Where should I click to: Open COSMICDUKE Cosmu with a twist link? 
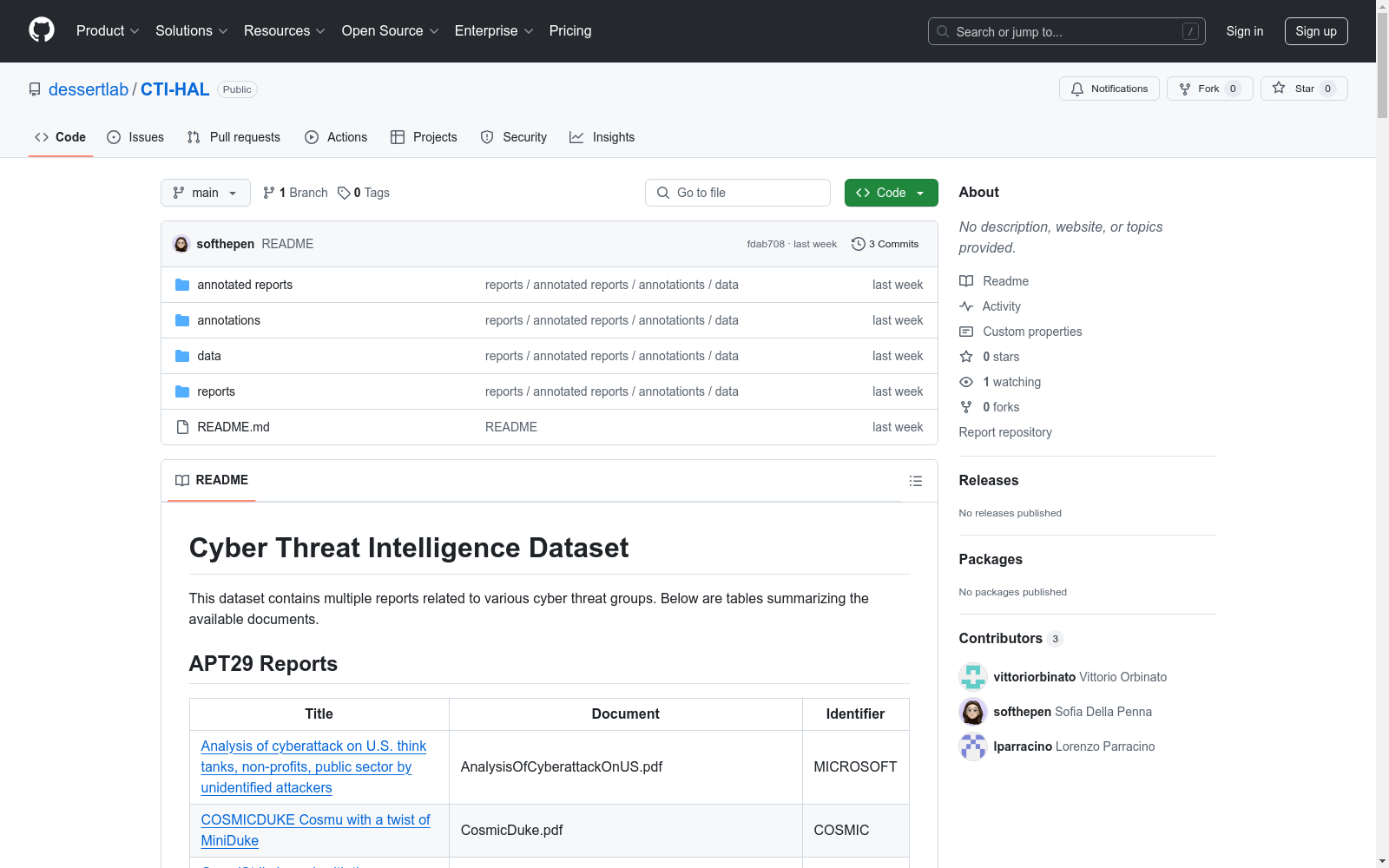point(315,830)
